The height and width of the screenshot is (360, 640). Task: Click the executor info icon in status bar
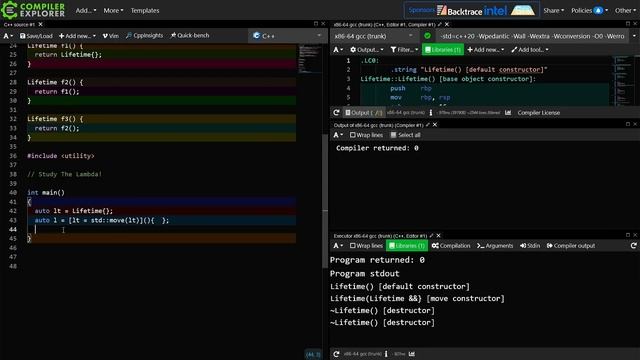point(386,354)
